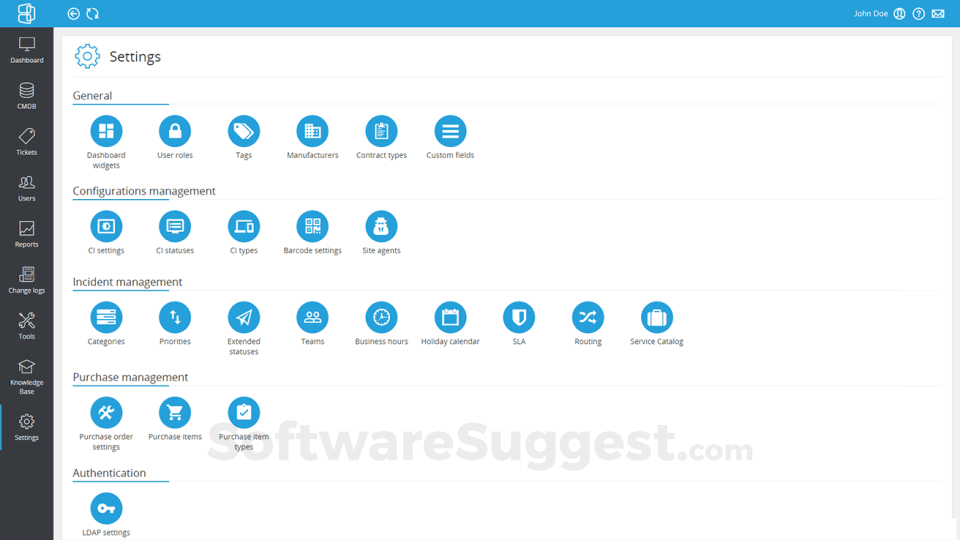Viewport: 960px width, 540px height.
Task: Open the messages envelope icon
Action: coord(938,13)
